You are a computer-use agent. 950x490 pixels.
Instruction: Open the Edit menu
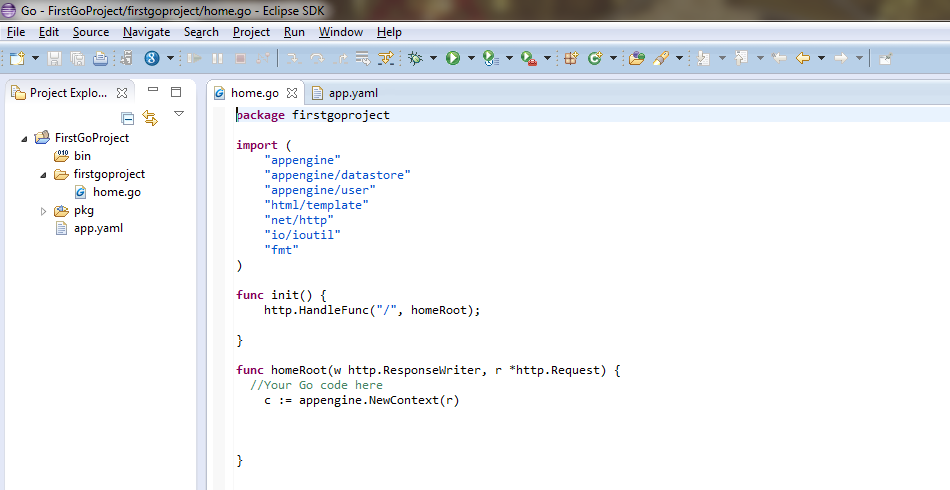pos(48,32)
